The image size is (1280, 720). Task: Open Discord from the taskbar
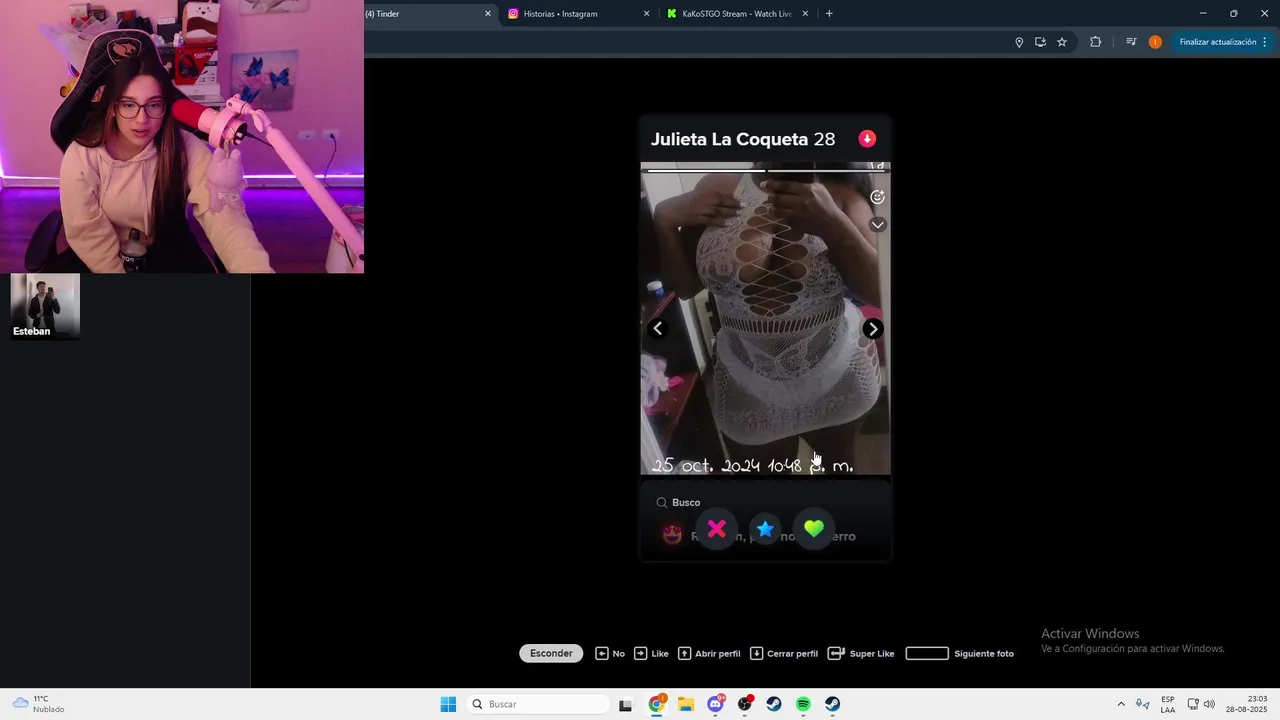(x=715, y=704)
